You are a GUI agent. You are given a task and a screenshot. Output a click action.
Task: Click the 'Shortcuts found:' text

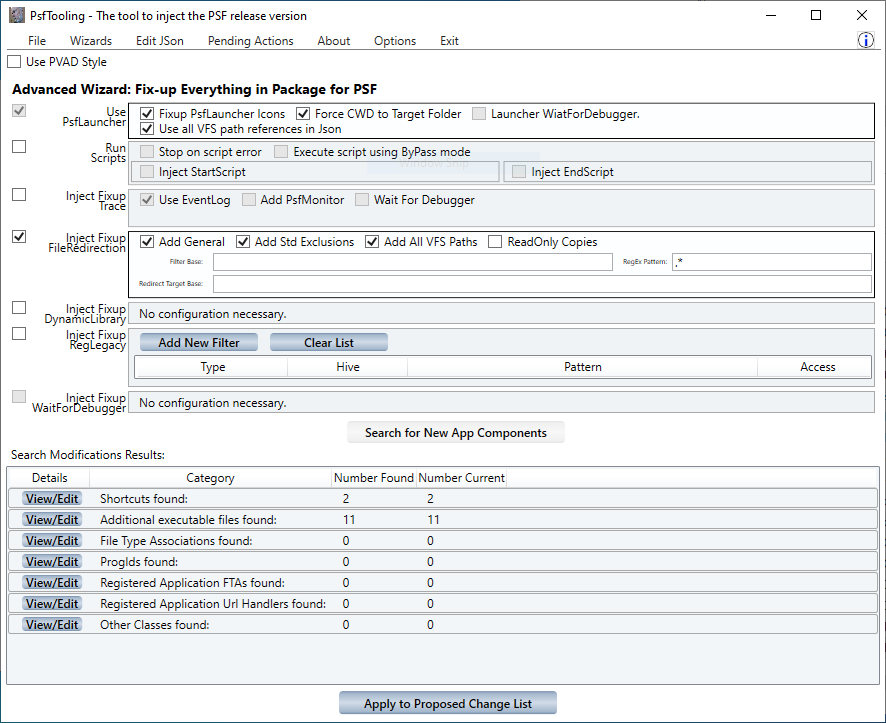coord(144,499)
